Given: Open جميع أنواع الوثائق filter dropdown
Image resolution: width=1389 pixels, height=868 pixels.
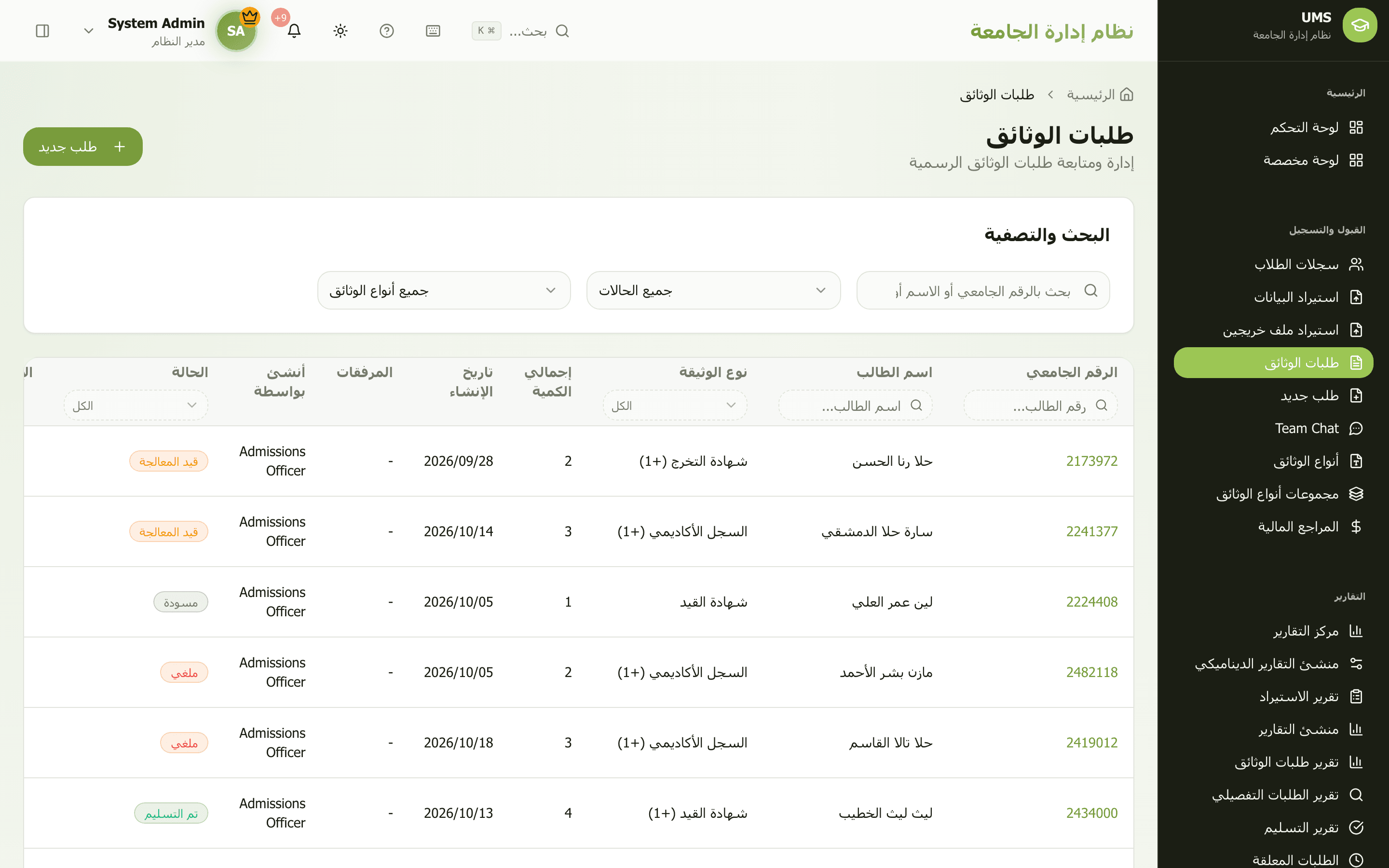Looking at the screenshot, I should click(x=444, y=290).
